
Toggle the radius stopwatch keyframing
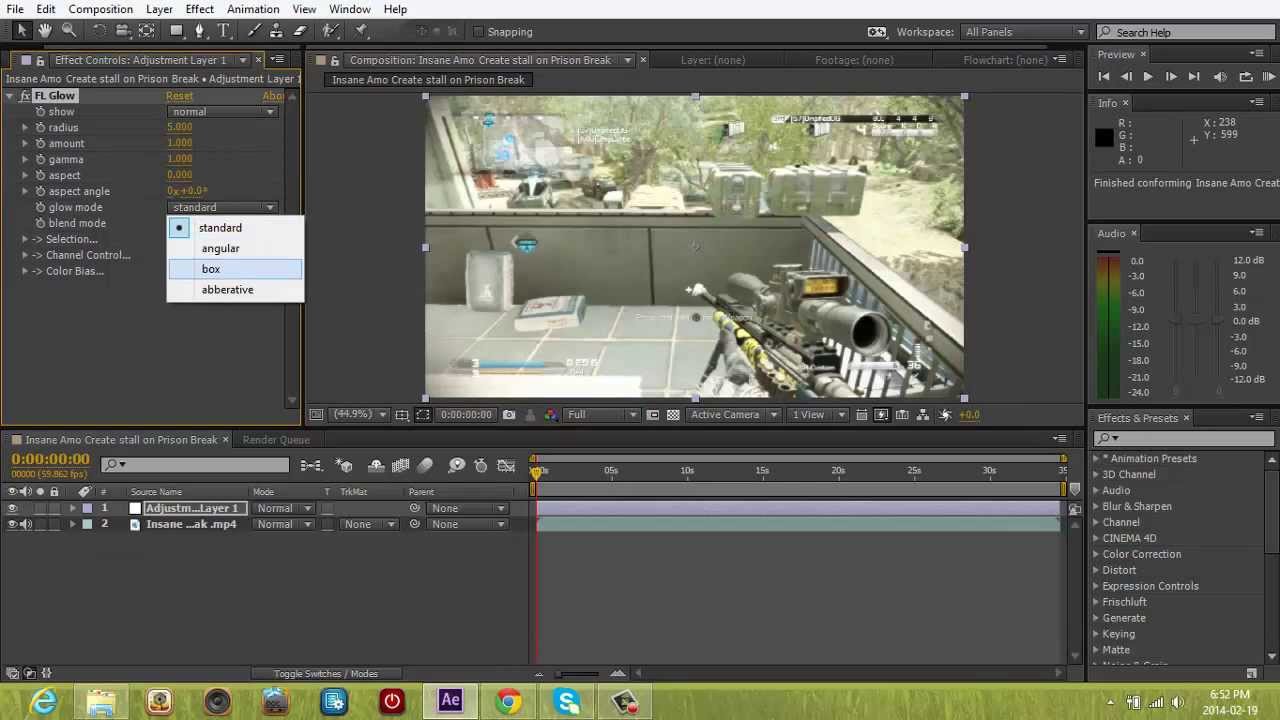pyautogui.click(x=40, y=128)
